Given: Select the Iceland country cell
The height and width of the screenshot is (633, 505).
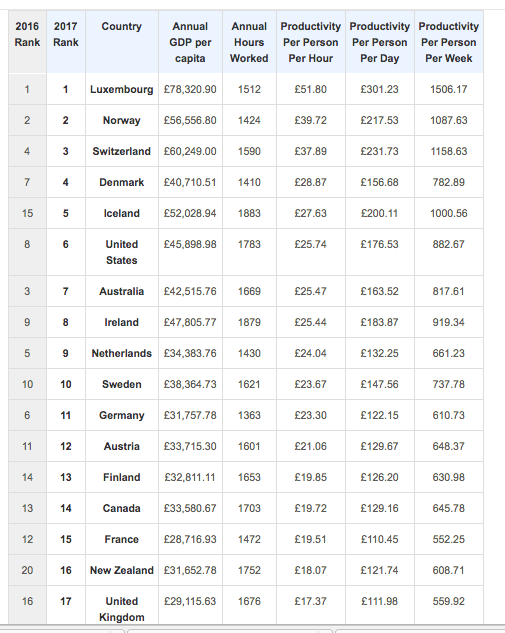Looking at the screenshot, I should [x=122, y=213].
